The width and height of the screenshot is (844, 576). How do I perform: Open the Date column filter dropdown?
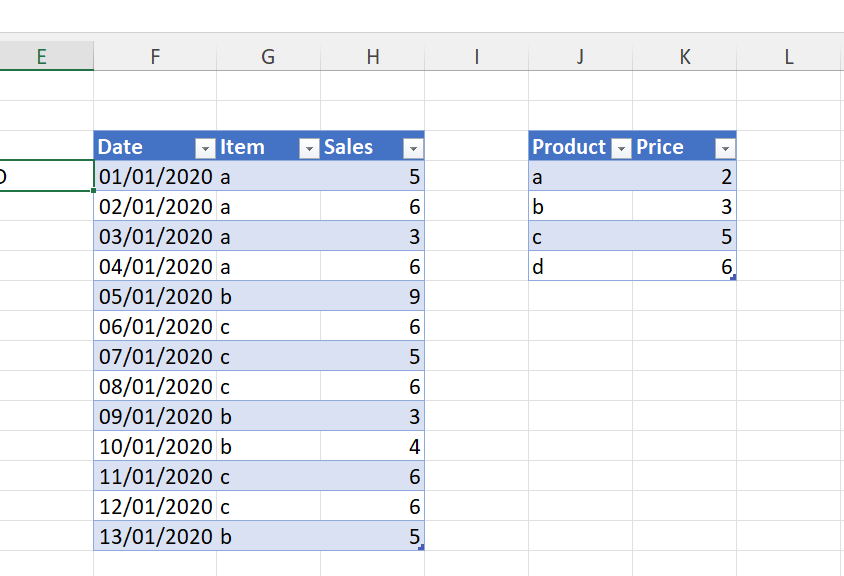pyautogui.click(x=205, y=148)
